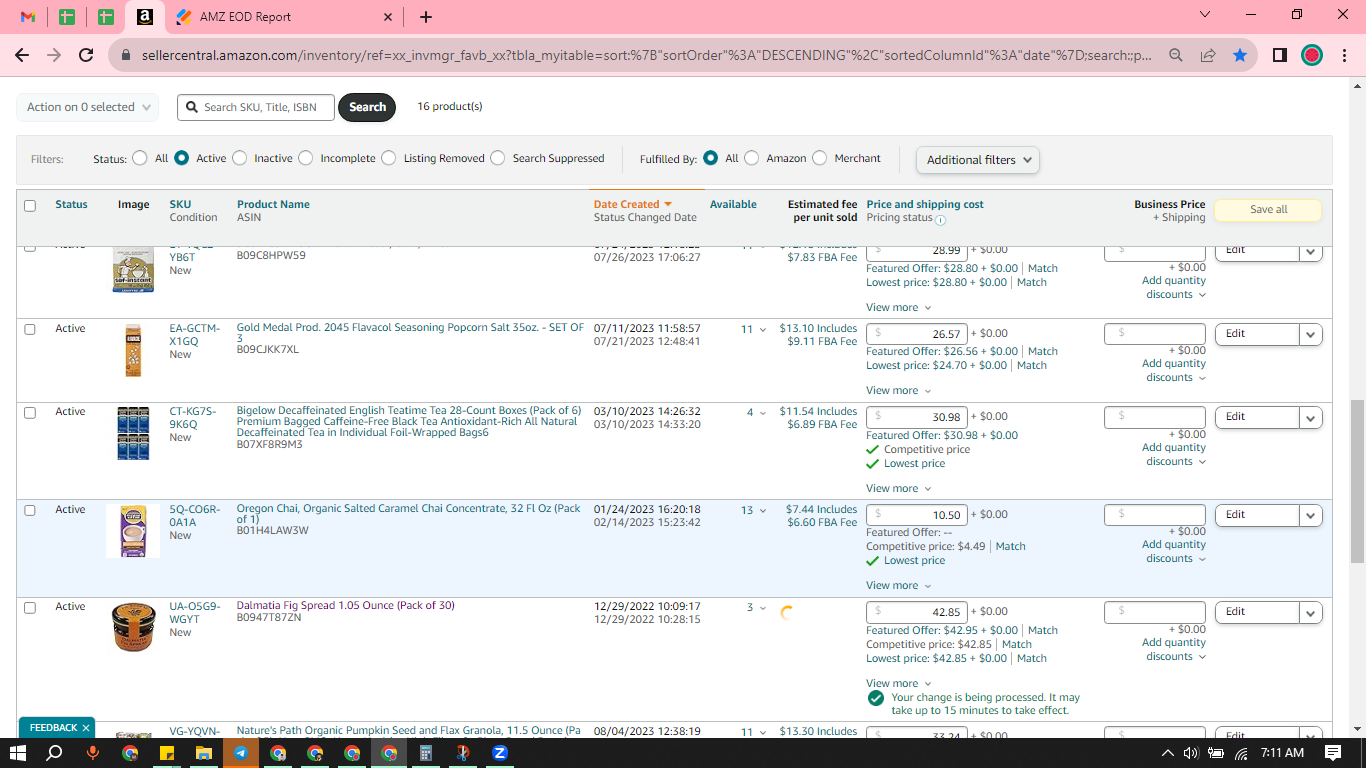This screenshot has height=768, width=1366.
Task: Dismiss the FEEDBACK tab close icon
Action: tap(86, 728)
